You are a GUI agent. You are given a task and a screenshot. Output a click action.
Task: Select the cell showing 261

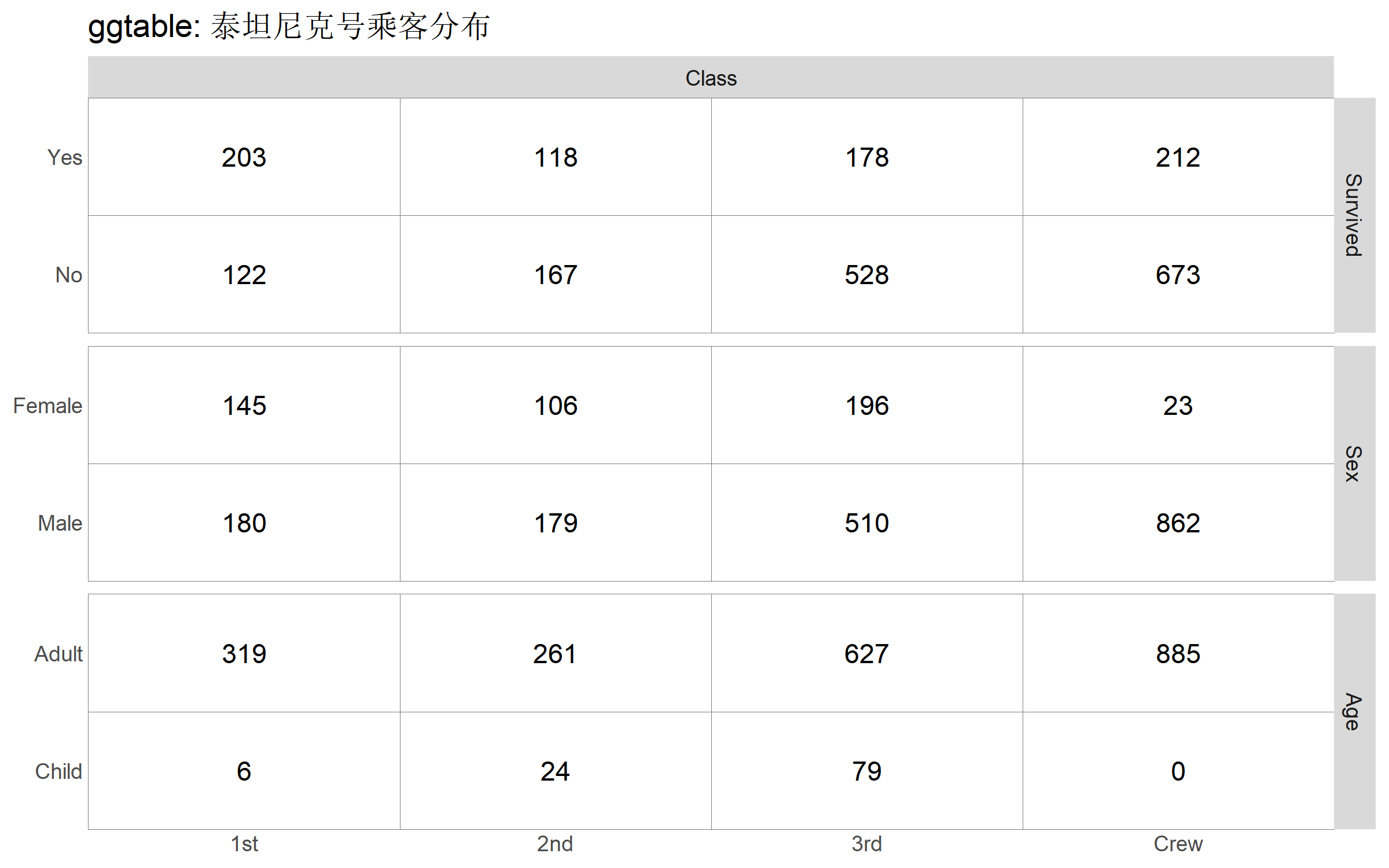[x=555, y=654]
